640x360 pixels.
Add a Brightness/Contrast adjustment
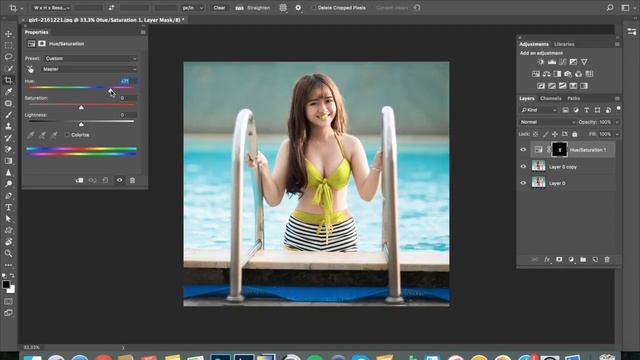(x=541, y=62)
